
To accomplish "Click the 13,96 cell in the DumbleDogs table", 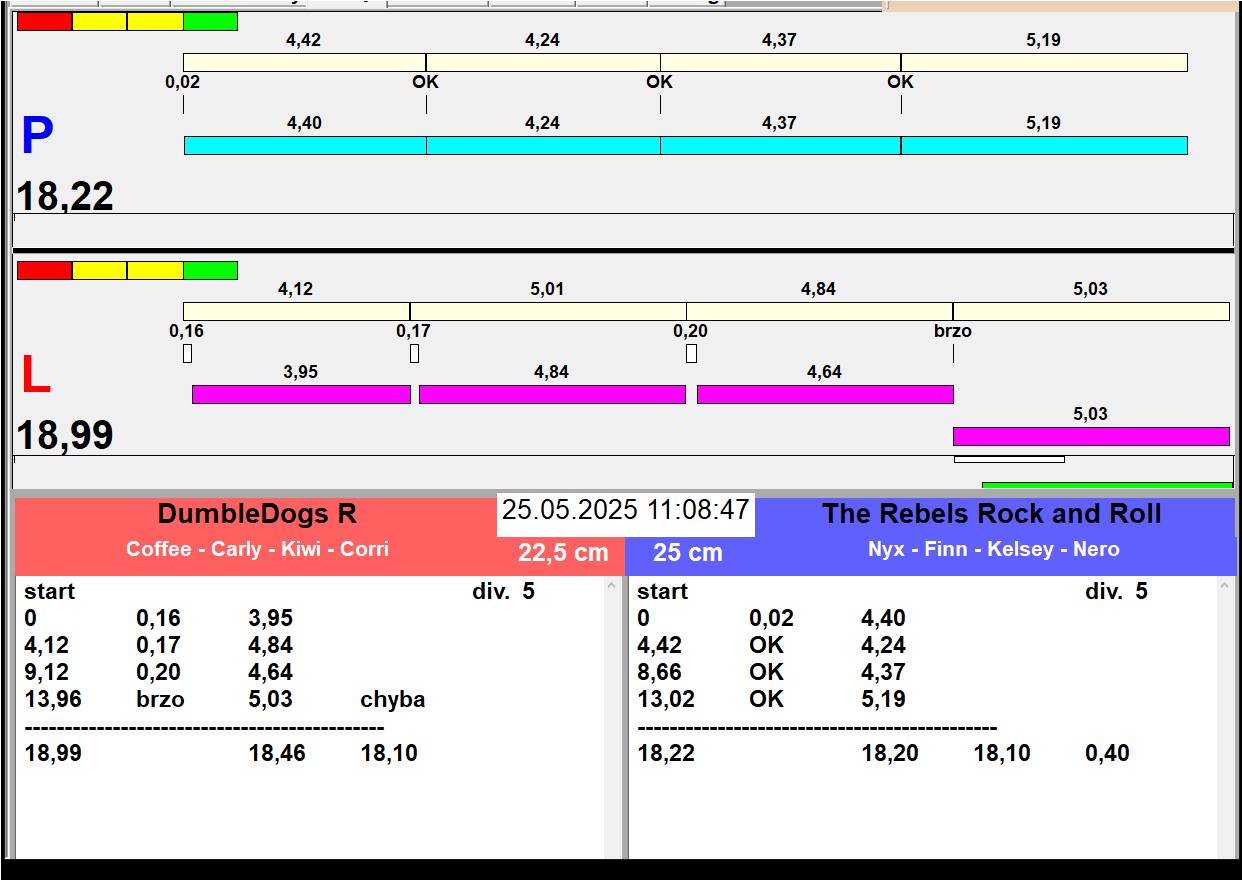I will [53, 699].
